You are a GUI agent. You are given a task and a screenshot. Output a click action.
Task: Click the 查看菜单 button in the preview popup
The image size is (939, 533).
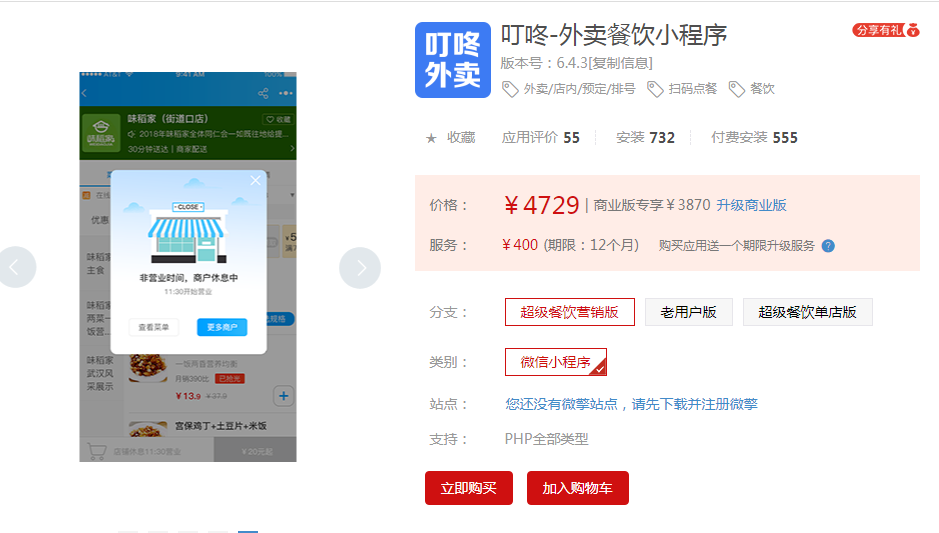[x=154, y=327]
